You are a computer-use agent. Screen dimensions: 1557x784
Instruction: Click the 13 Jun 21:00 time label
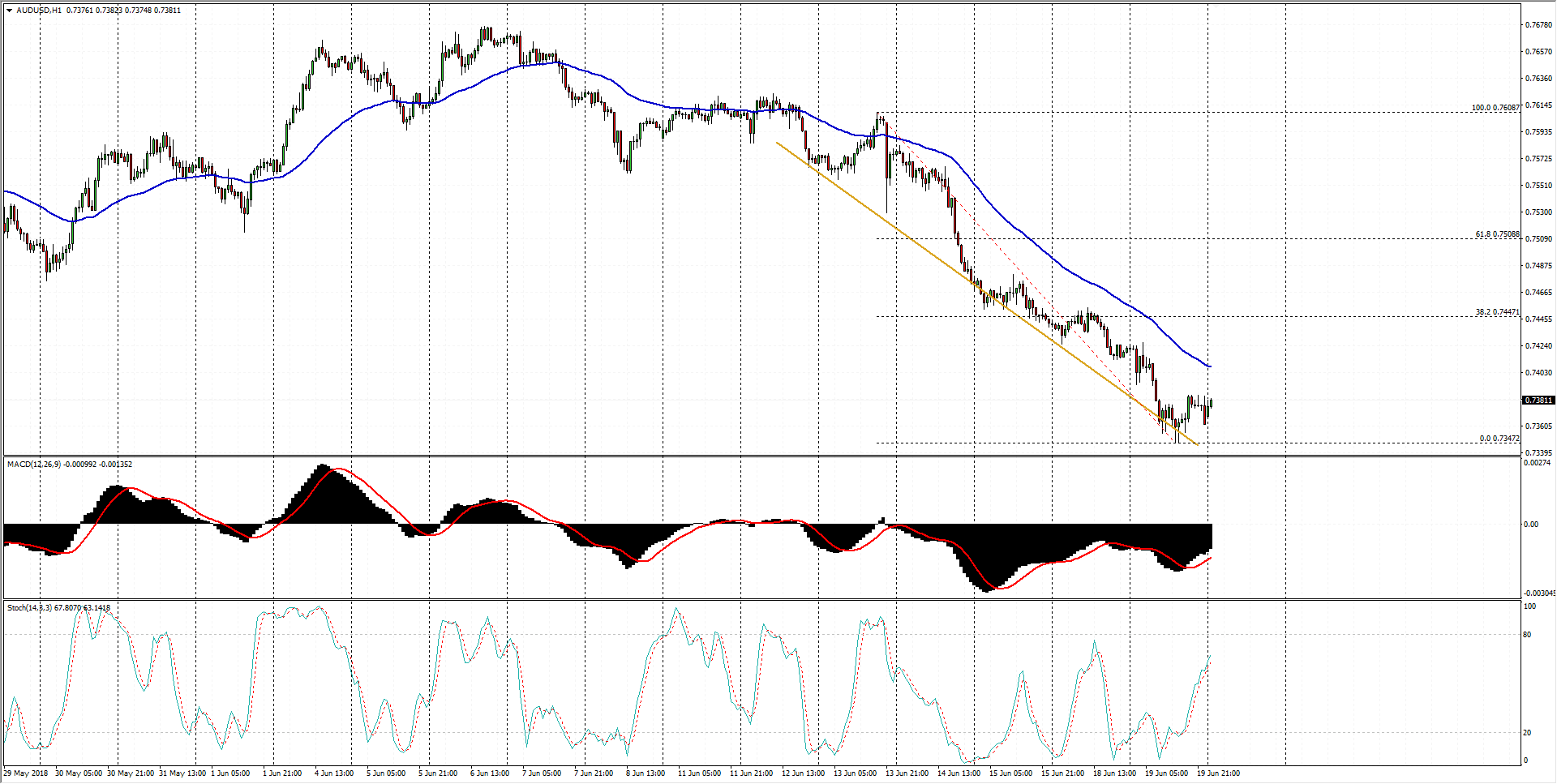(907, 773)
